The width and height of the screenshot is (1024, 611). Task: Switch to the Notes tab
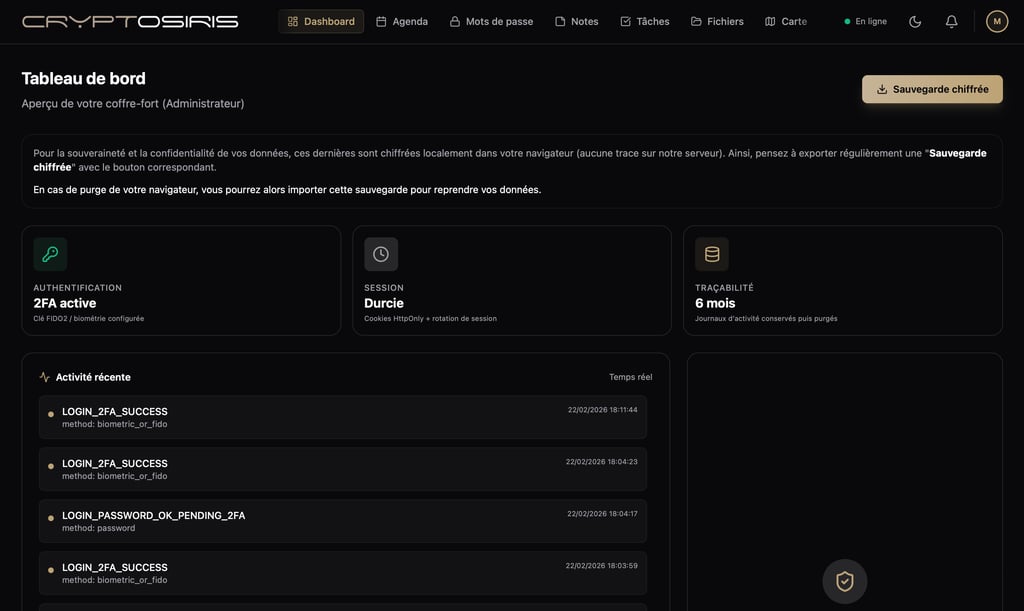577,21
